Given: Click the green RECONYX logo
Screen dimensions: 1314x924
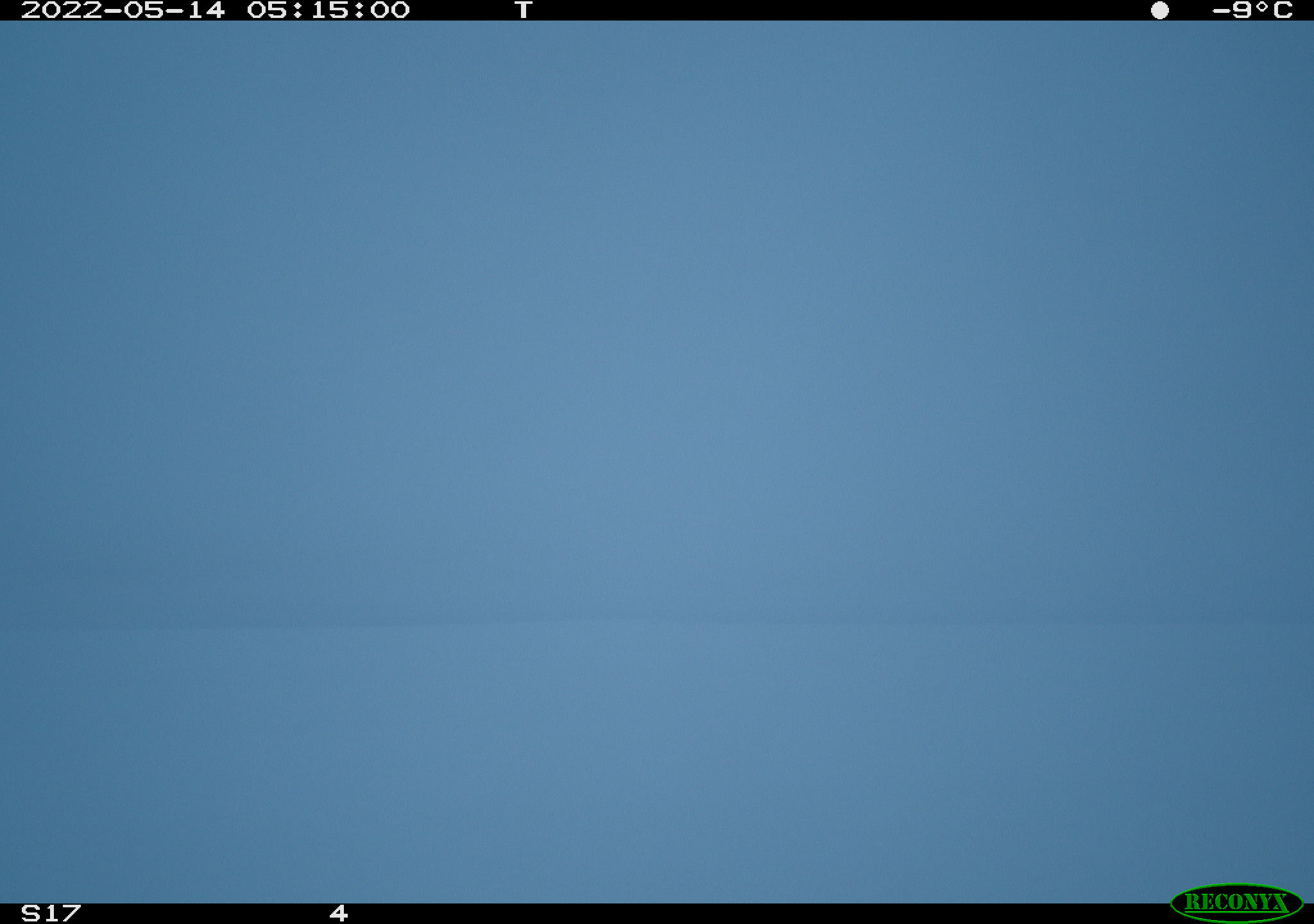Looking at the screenshot, I should pyautogui.click(x=1236, y=902).
